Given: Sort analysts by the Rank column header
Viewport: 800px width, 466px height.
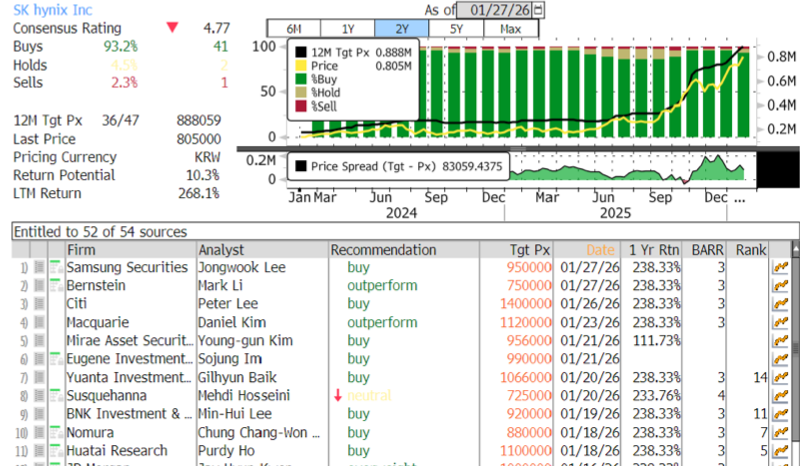Looking at the screenshot, I should point(750,249).
